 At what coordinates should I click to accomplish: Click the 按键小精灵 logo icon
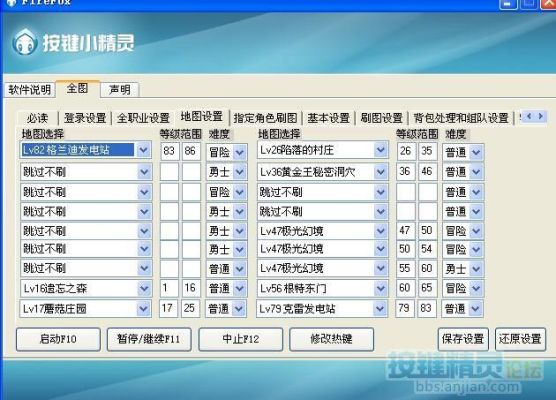(x=24, y=43)
